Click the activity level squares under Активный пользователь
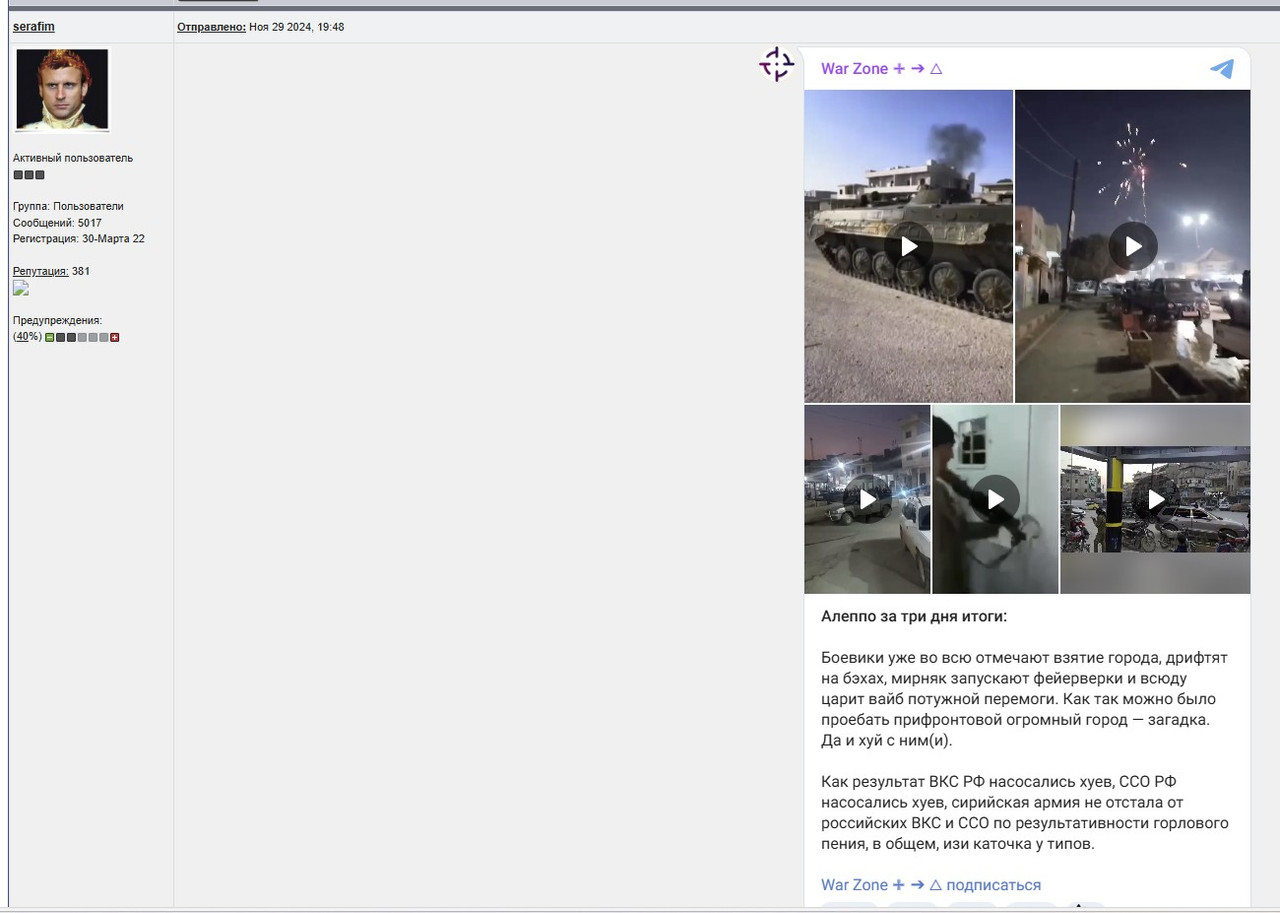This screenshot has width=1280, height=913. pyautogui.click(x=28, y=174)
